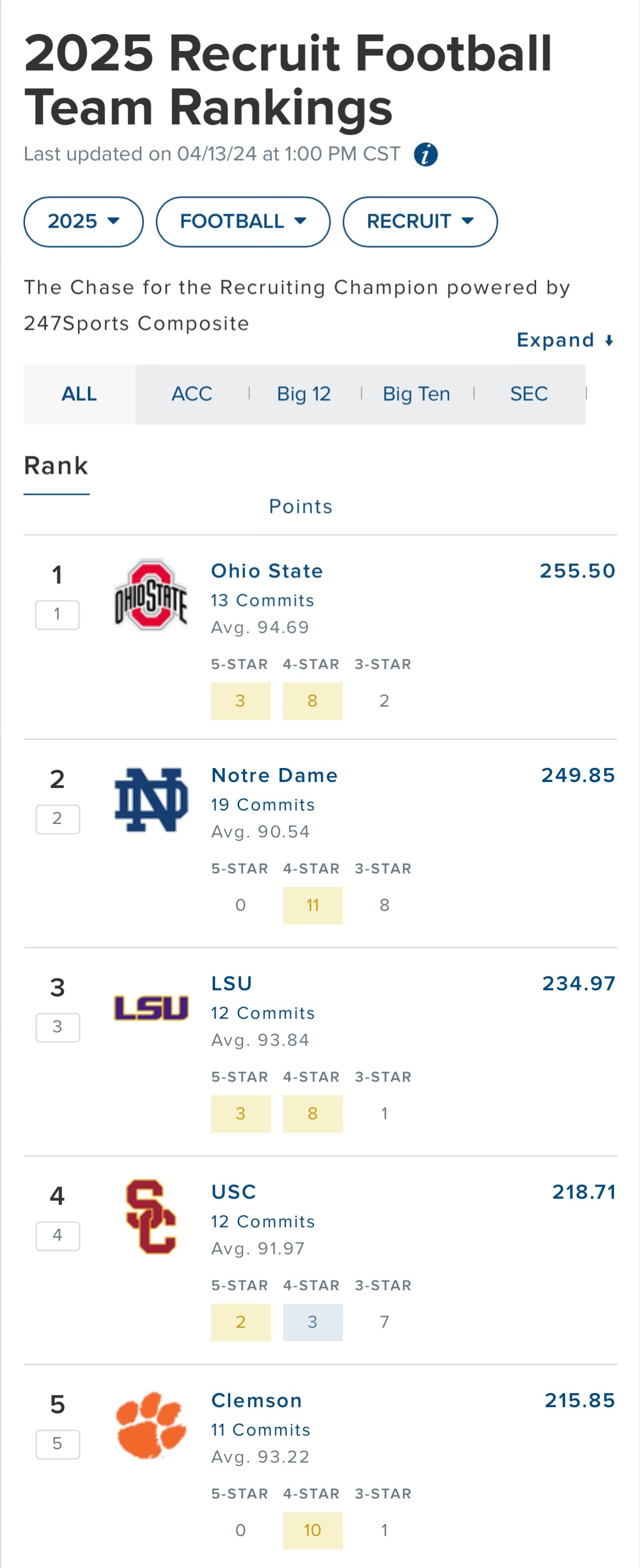This screenshot has width=640, height=1568.
Task: Expand the recruiting champion description
Action: coord(565,340)
